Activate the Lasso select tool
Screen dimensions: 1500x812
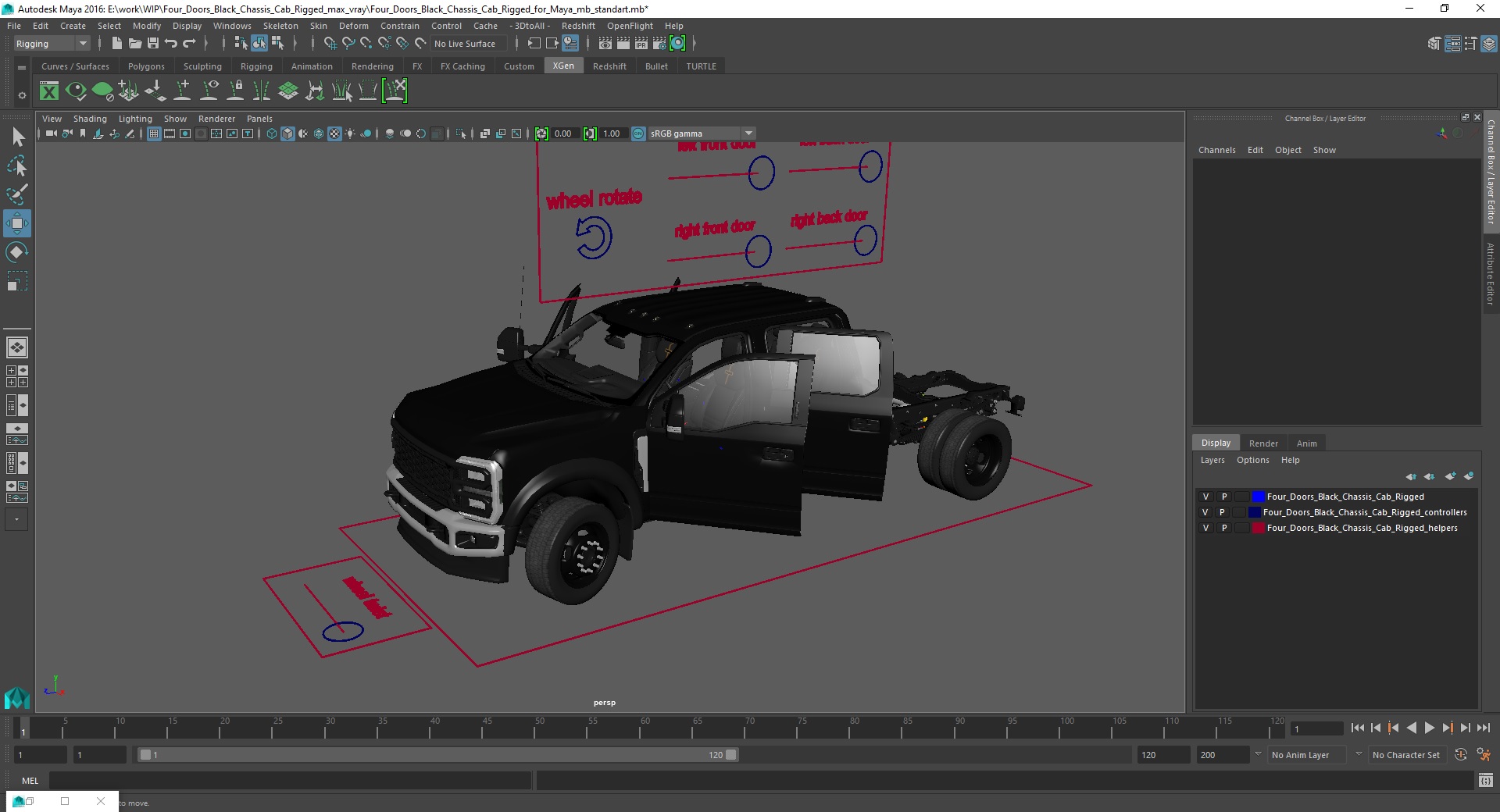point(17,166)
